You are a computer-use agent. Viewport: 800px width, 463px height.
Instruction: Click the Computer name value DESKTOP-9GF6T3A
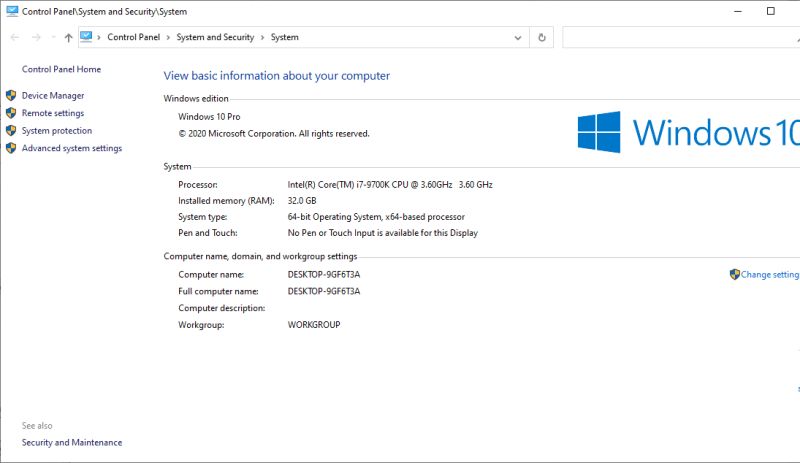tap(324, 275)
